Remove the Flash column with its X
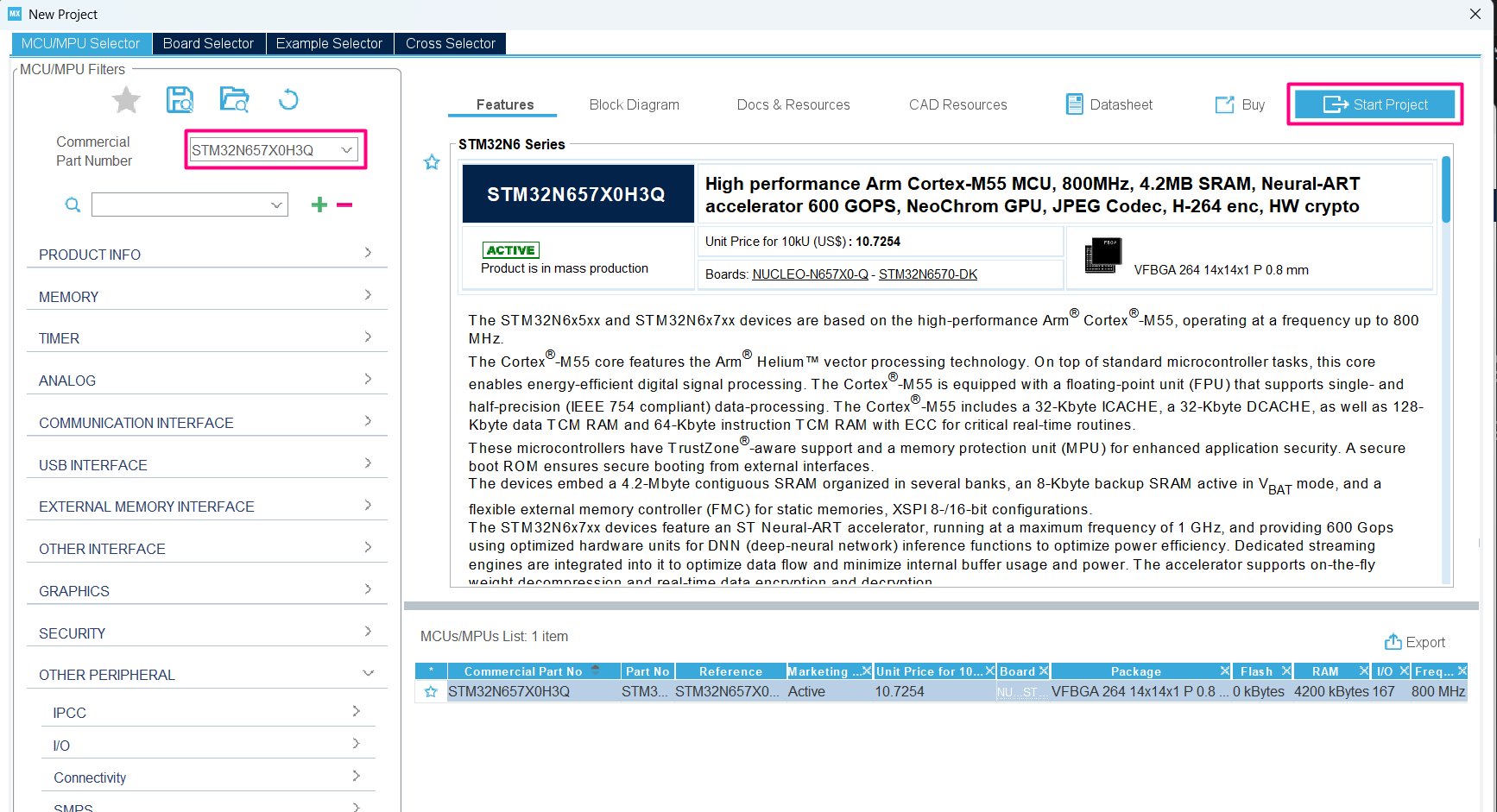 coord(1288,670)
